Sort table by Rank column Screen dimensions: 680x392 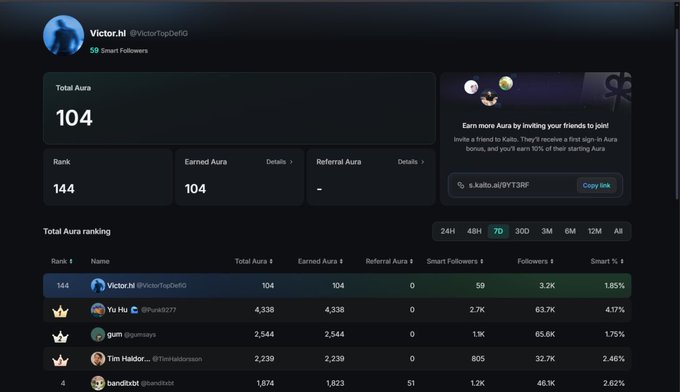[62, 261]
